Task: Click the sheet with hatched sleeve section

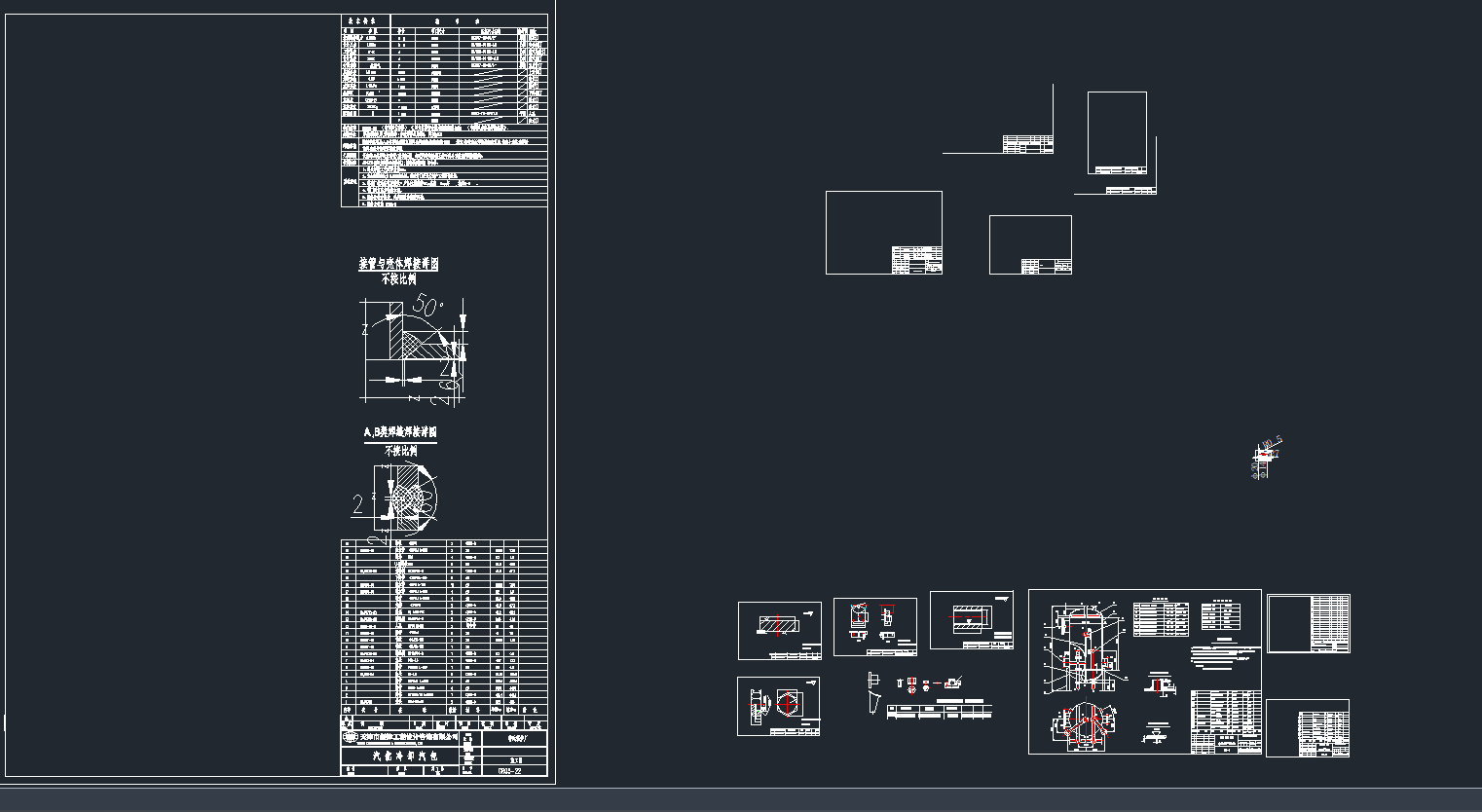Action: pos(971,619)
